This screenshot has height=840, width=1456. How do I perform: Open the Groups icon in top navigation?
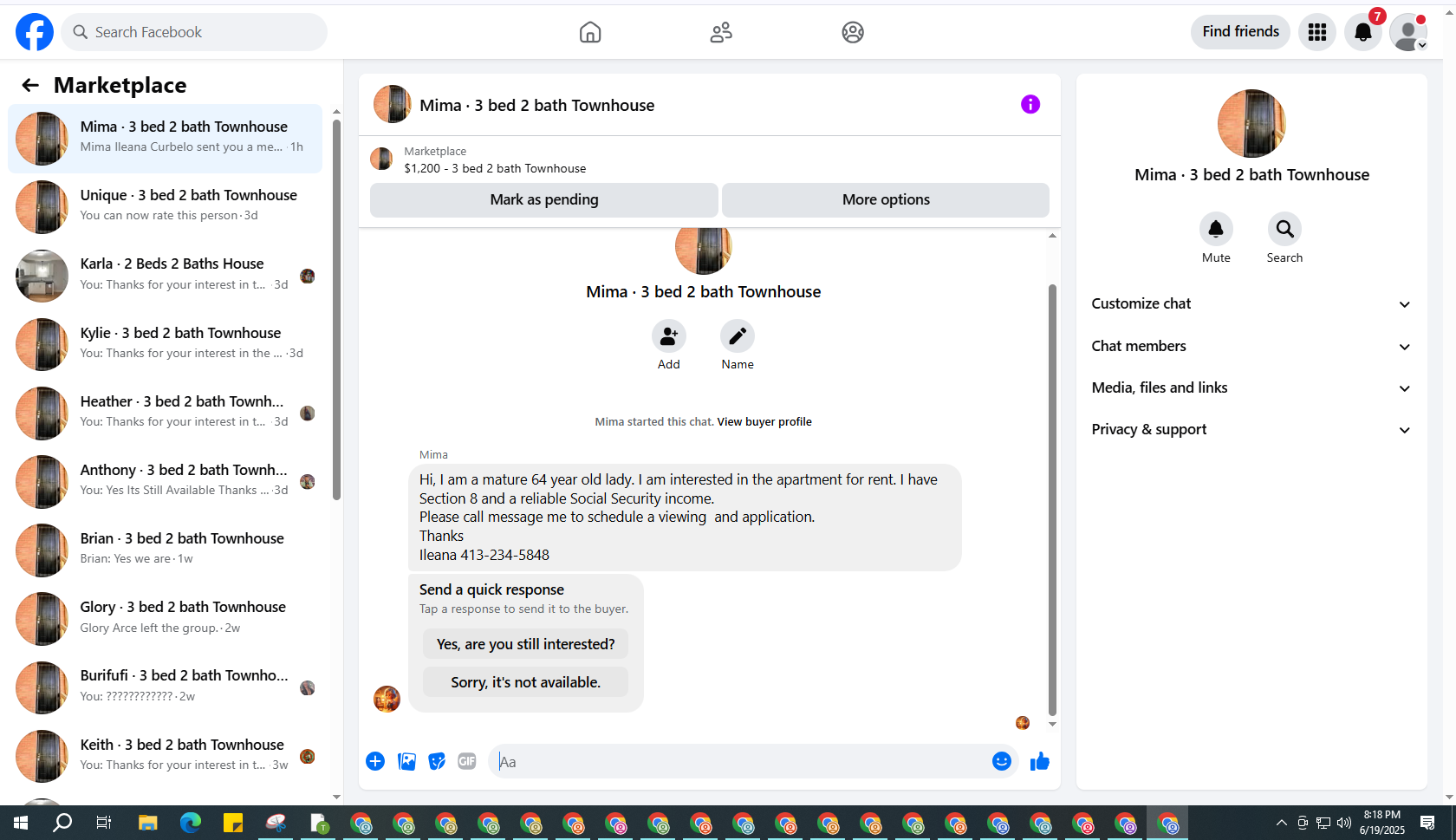853,32
